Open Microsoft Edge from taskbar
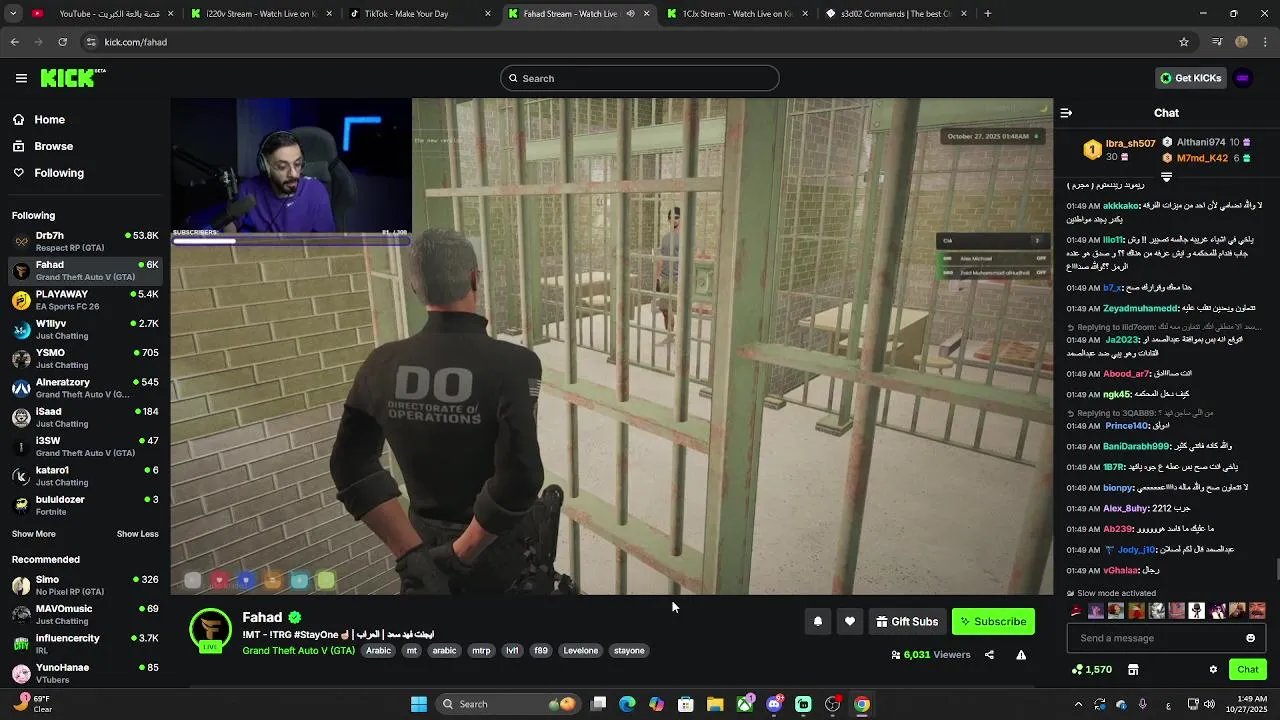This screenshot has width=1280, height=720. (627, 704)
